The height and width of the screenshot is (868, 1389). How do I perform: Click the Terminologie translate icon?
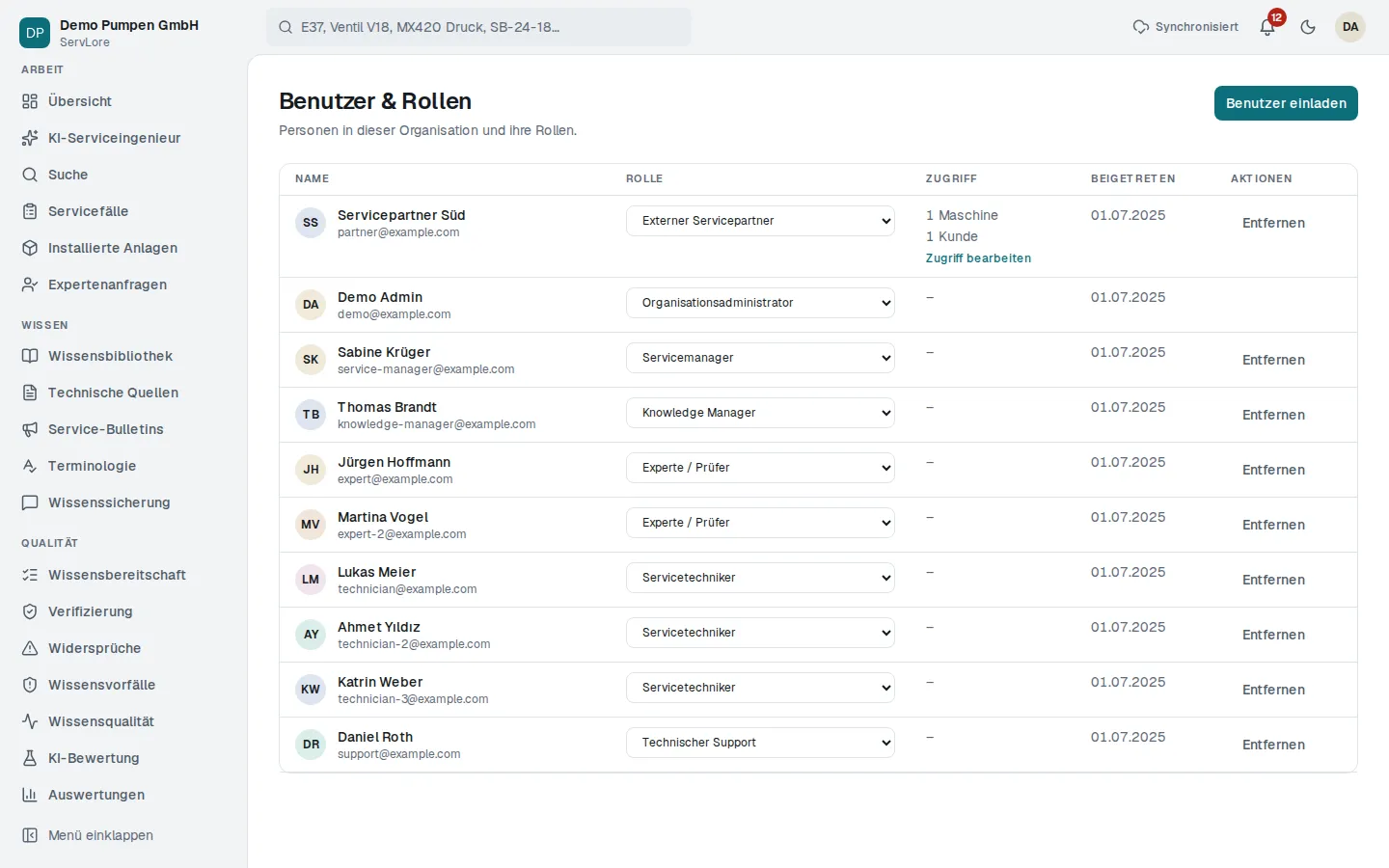point(30,466)
